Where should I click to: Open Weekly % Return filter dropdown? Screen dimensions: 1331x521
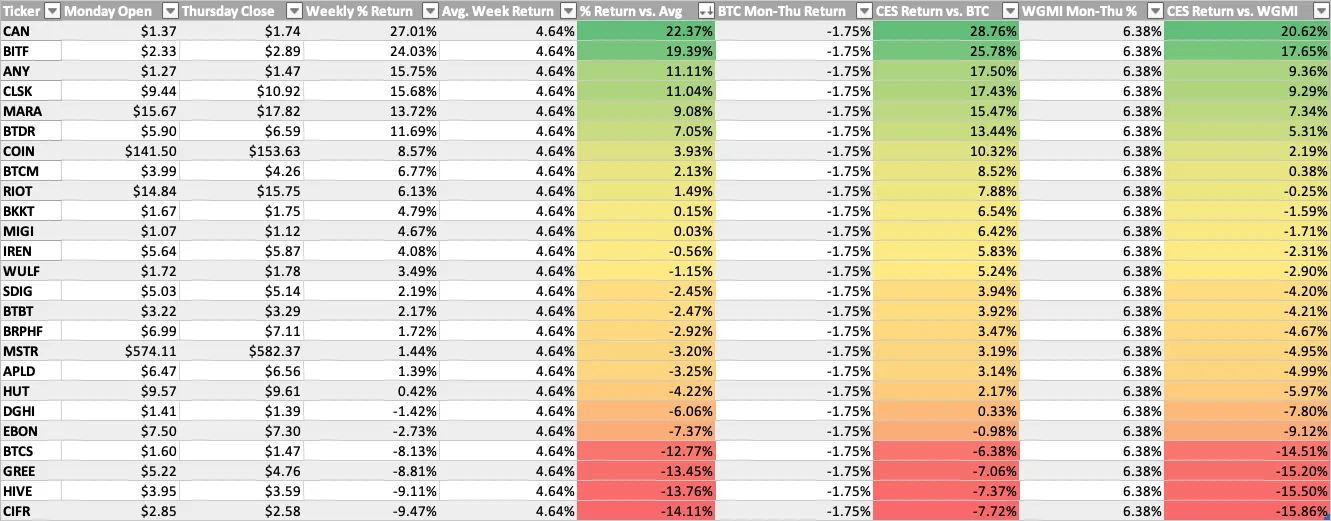[x=431, y=11]
